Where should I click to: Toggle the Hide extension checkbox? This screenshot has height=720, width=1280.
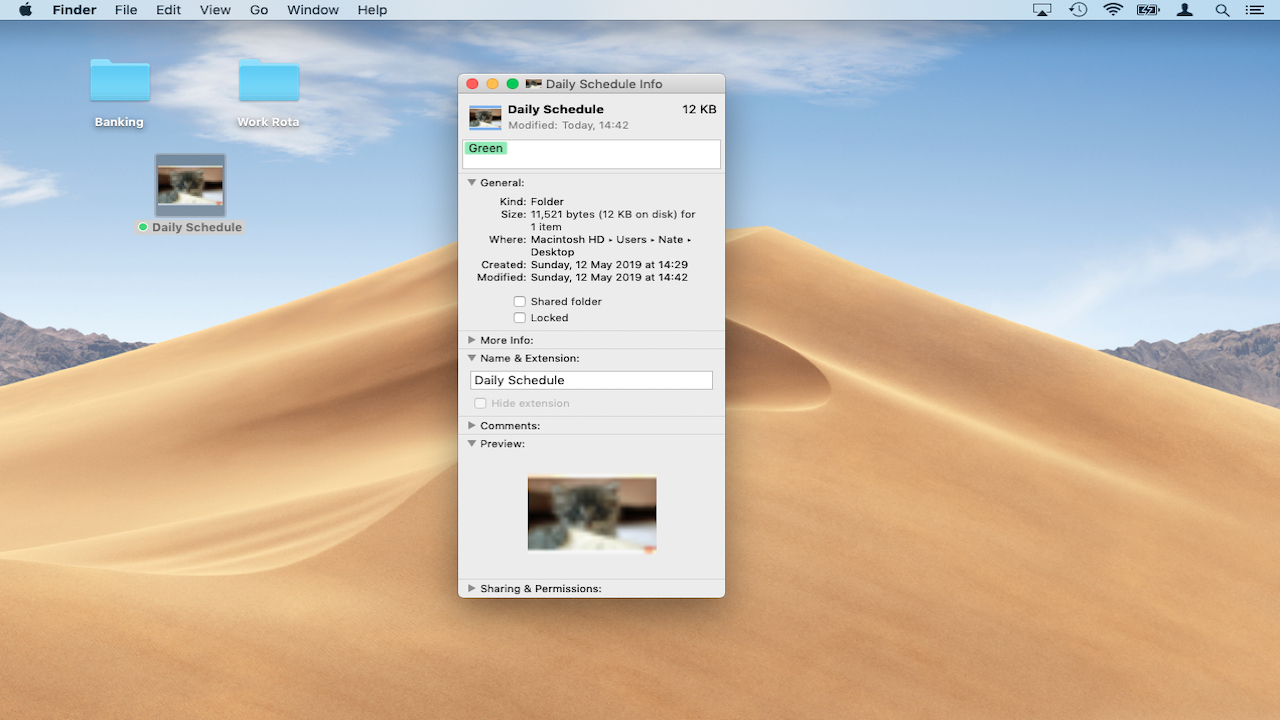481,403
